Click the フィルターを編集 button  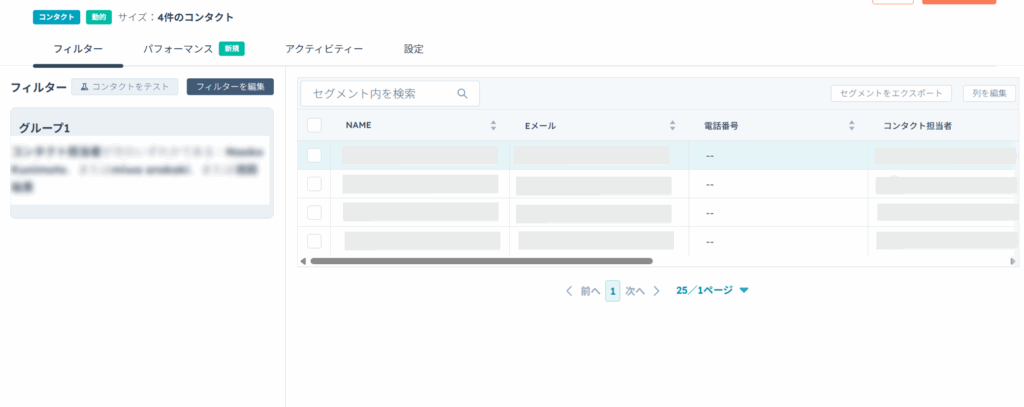pos(230,87)
